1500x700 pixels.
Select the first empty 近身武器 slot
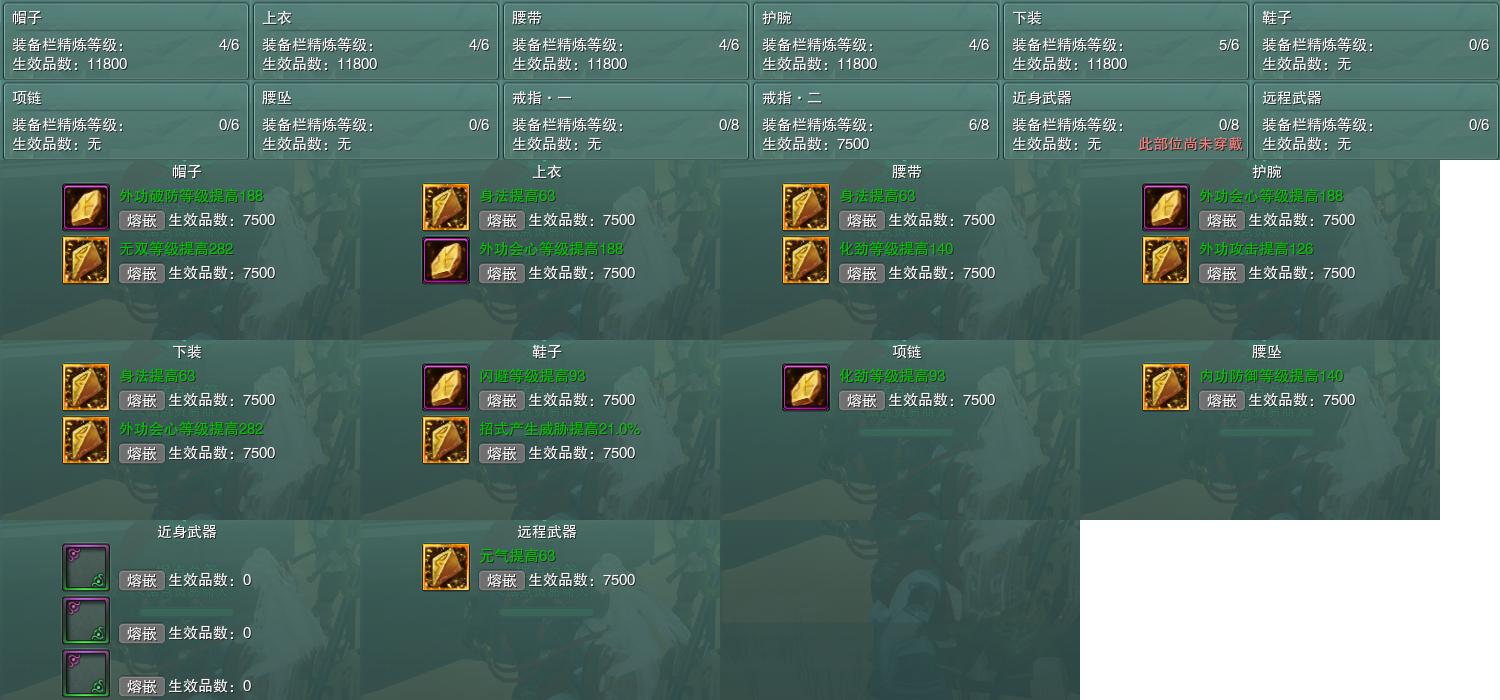86,568
